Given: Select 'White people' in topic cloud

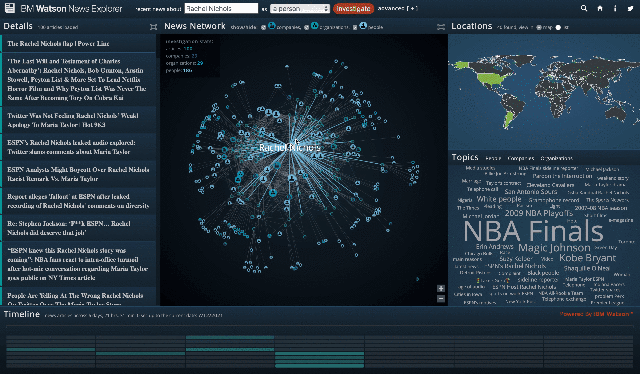Looking at the screenshot, I should (x=499, y=199).
